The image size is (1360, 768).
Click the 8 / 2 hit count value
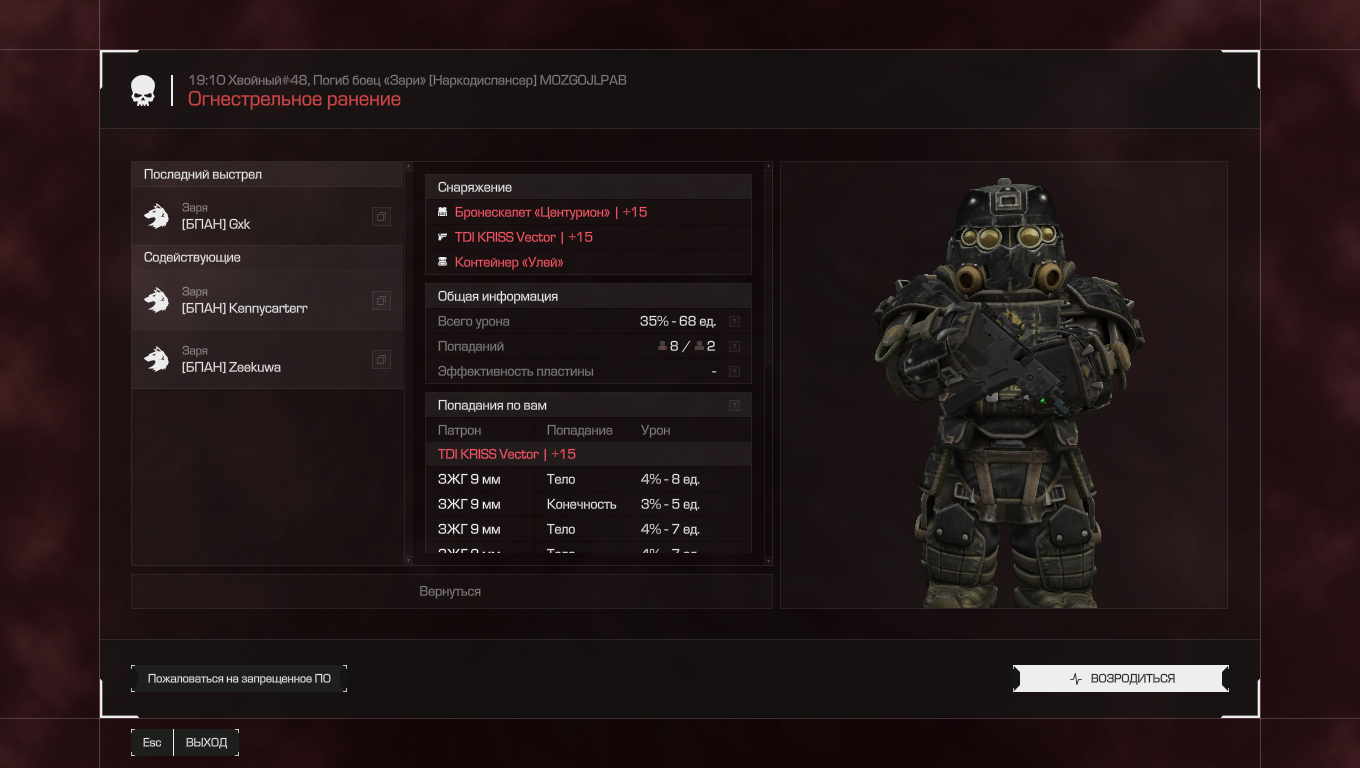(686, 346)
